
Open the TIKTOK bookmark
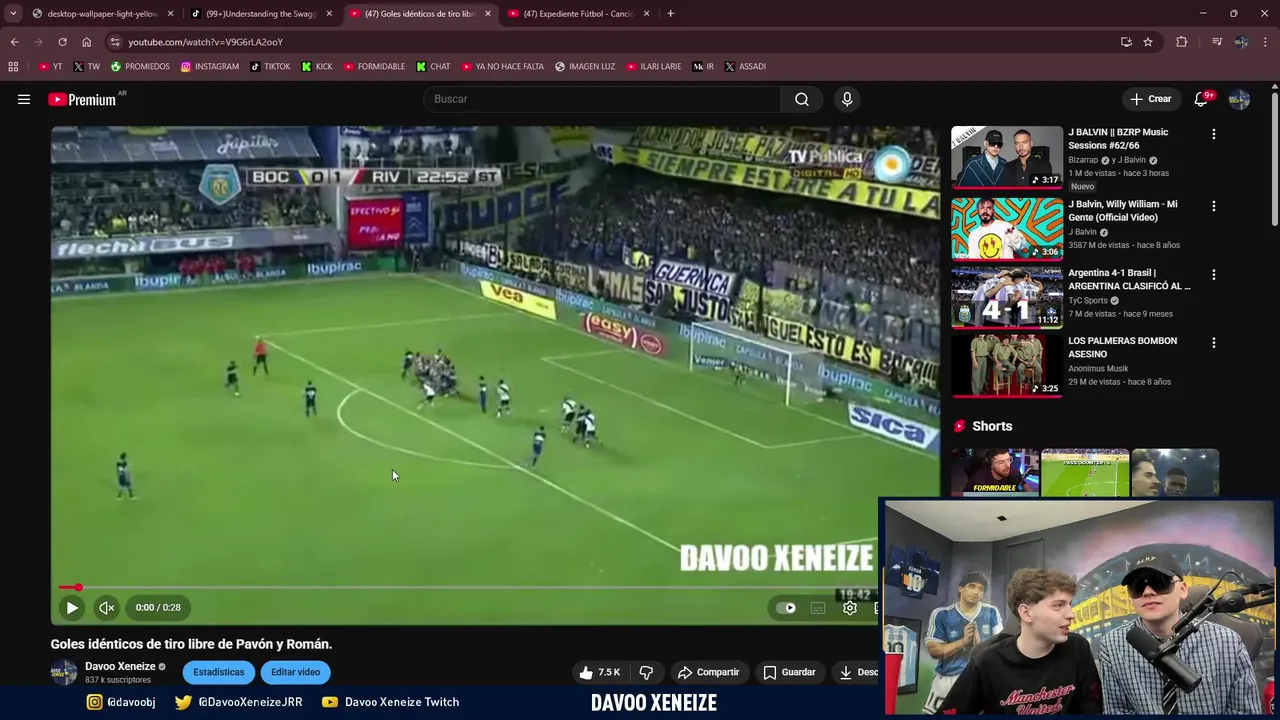(270, 66)
